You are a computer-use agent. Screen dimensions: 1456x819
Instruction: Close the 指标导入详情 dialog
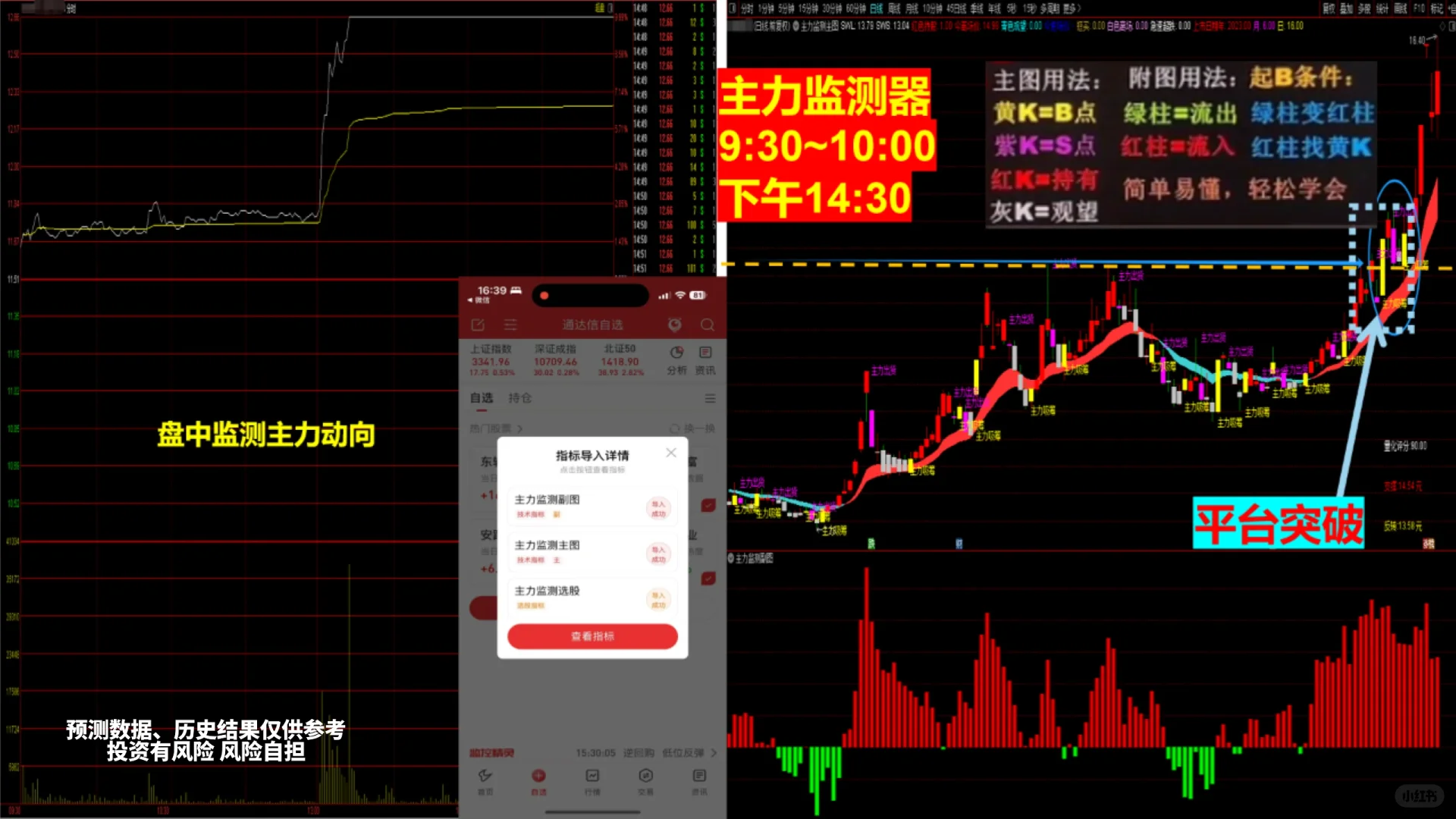pyautogui.click(x=670, y=453)
